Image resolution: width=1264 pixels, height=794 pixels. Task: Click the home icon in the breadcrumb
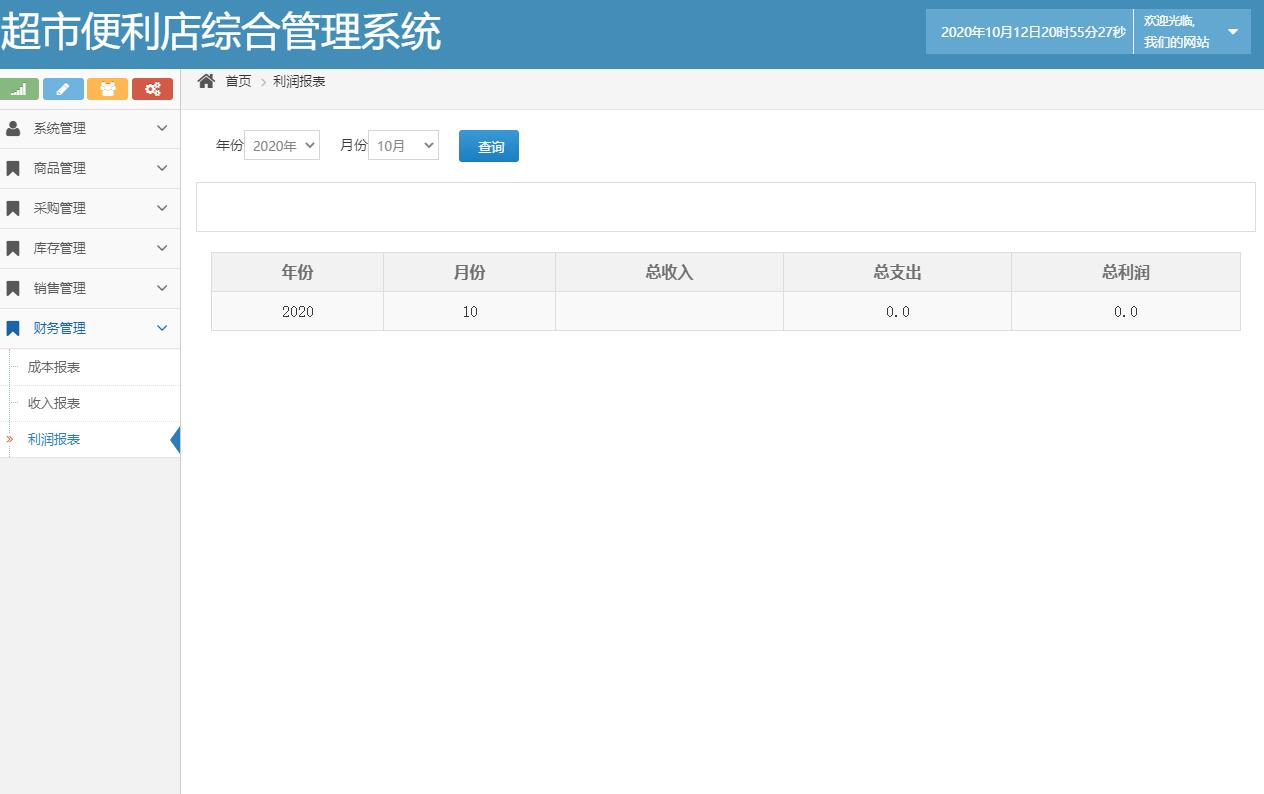point(207,81)
